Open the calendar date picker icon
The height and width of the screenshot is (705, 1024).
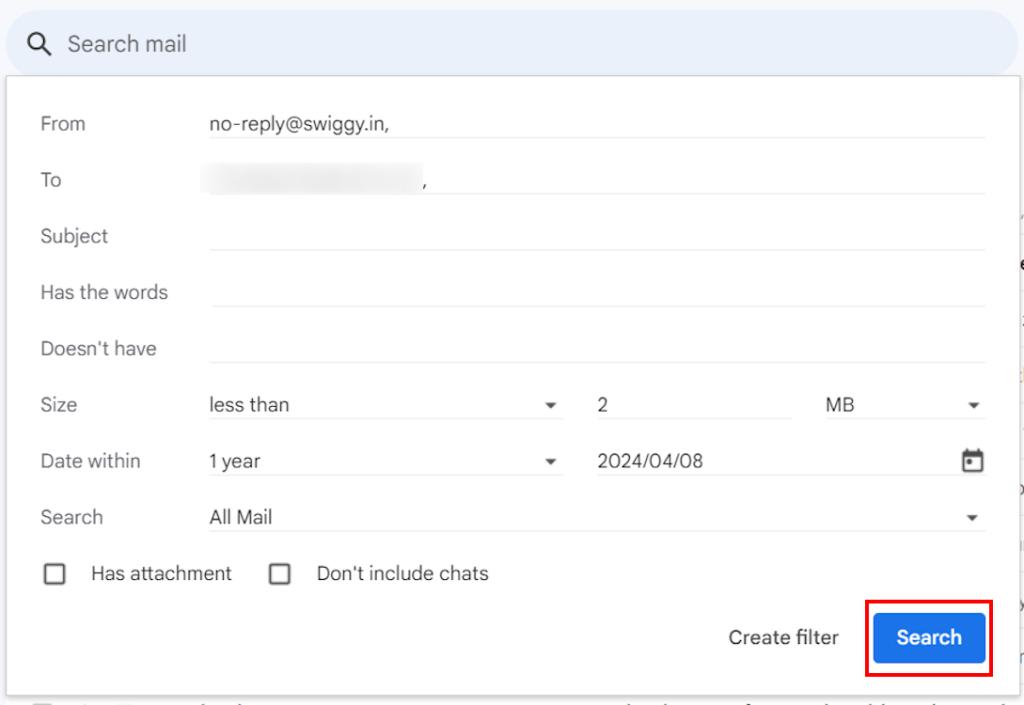pyautogui.click(x=972, y=461)
